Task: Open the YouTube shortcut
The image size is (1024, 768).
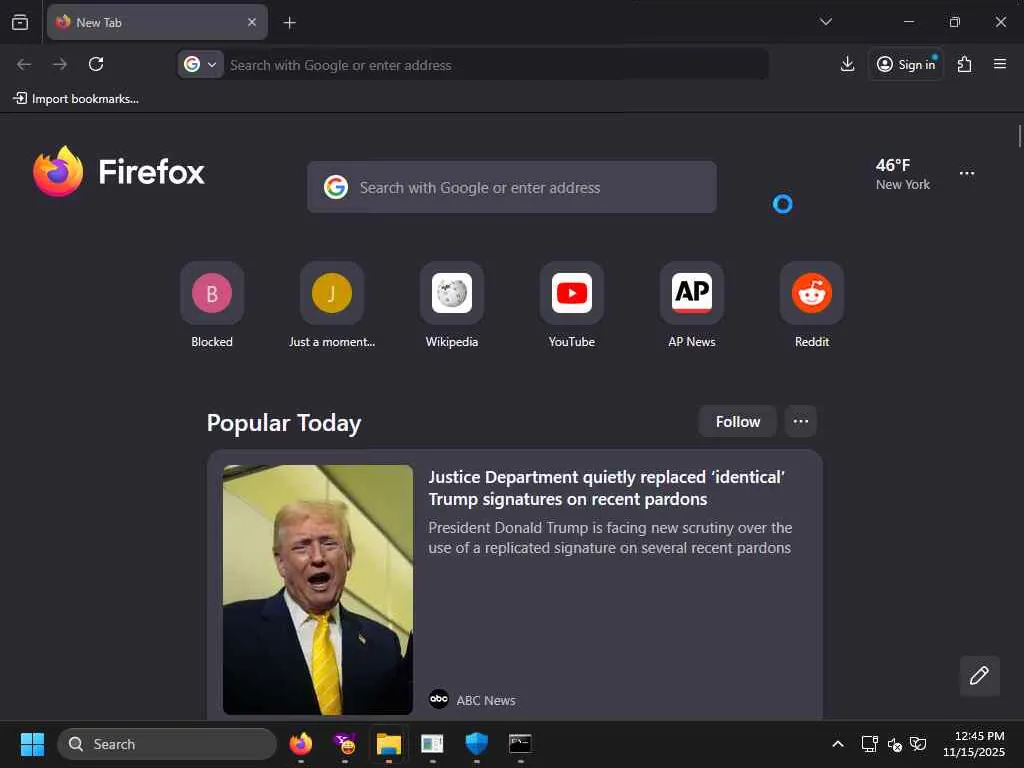Action: (571, 305)
